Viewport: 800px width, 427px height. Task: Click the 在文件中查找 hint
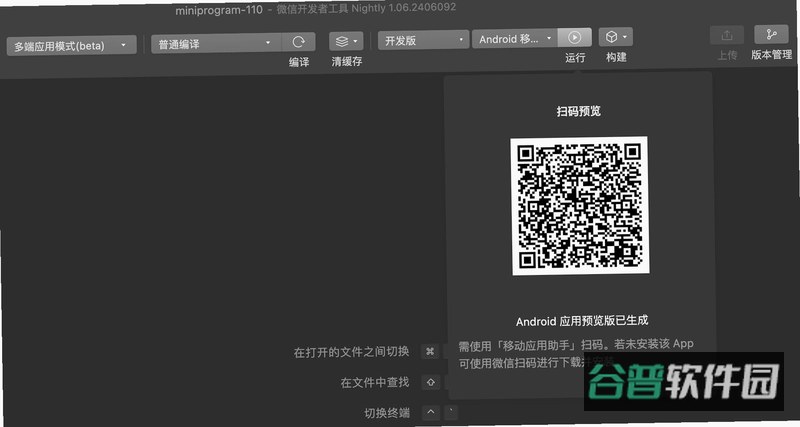tap(375, 382)
